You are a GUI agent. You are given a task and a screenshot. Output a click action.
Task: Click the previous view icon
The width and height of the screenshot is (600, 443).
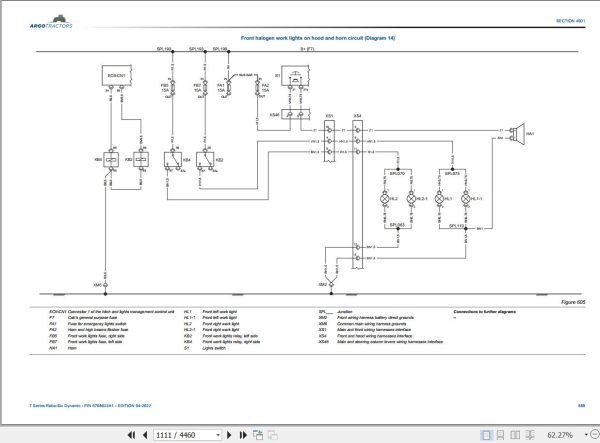pos(258,435)
